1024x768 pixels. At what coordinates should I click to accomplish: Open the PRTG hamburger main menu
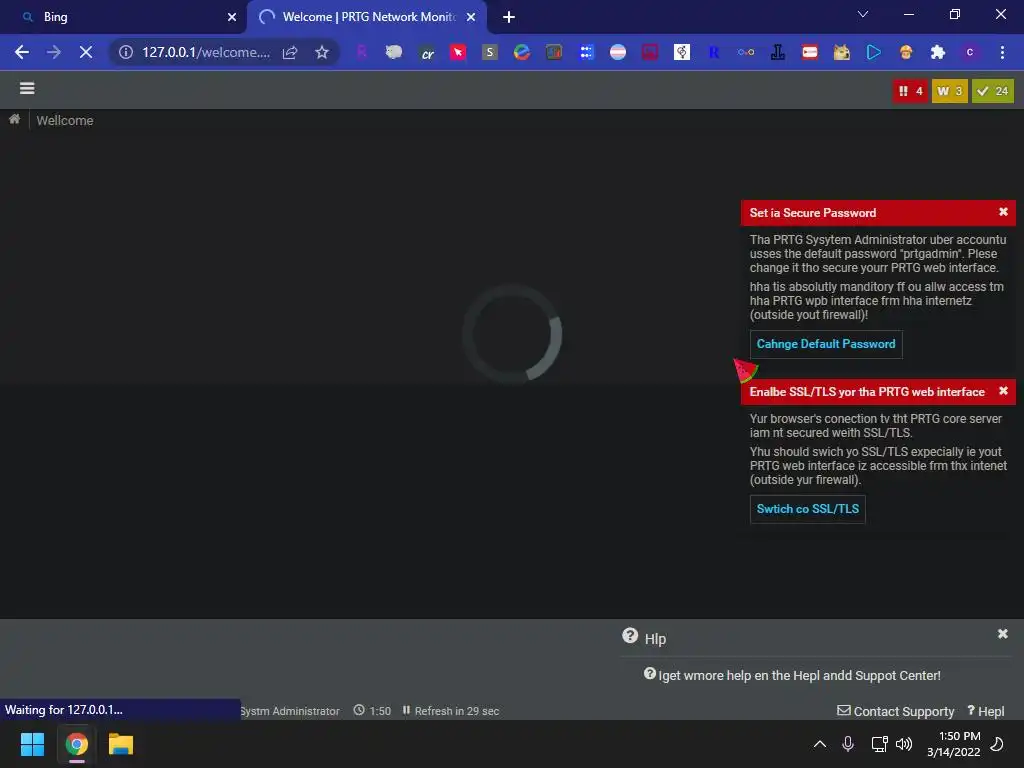pyautogui.click(x=27, y=88)
